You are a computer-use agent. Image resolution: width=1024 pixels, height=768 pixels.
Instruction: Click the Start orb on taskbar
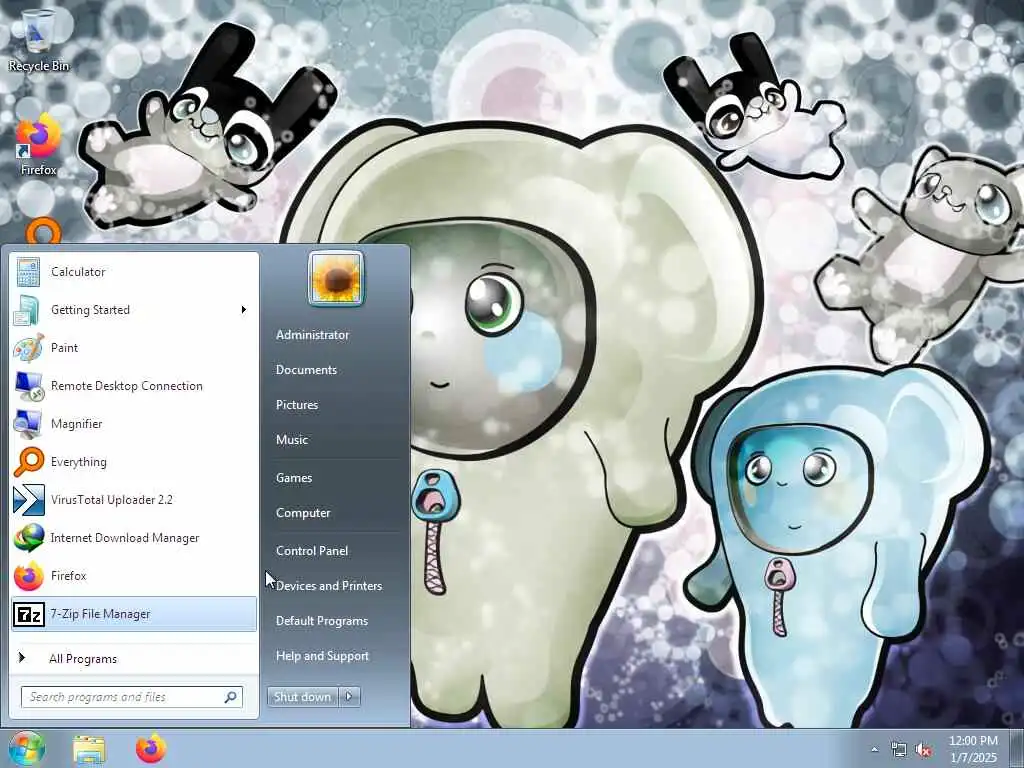(25, 748)
